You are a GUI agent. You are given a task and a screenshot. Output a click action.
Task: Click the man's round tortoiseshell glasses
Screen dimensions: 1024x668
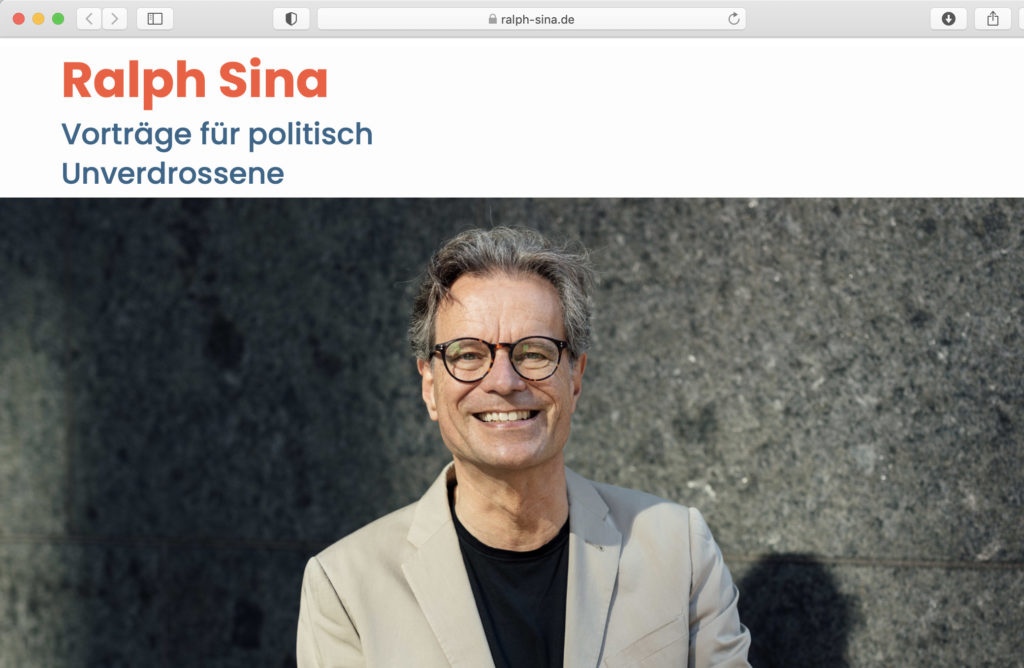pyautogui.click(x=500, y=358)
